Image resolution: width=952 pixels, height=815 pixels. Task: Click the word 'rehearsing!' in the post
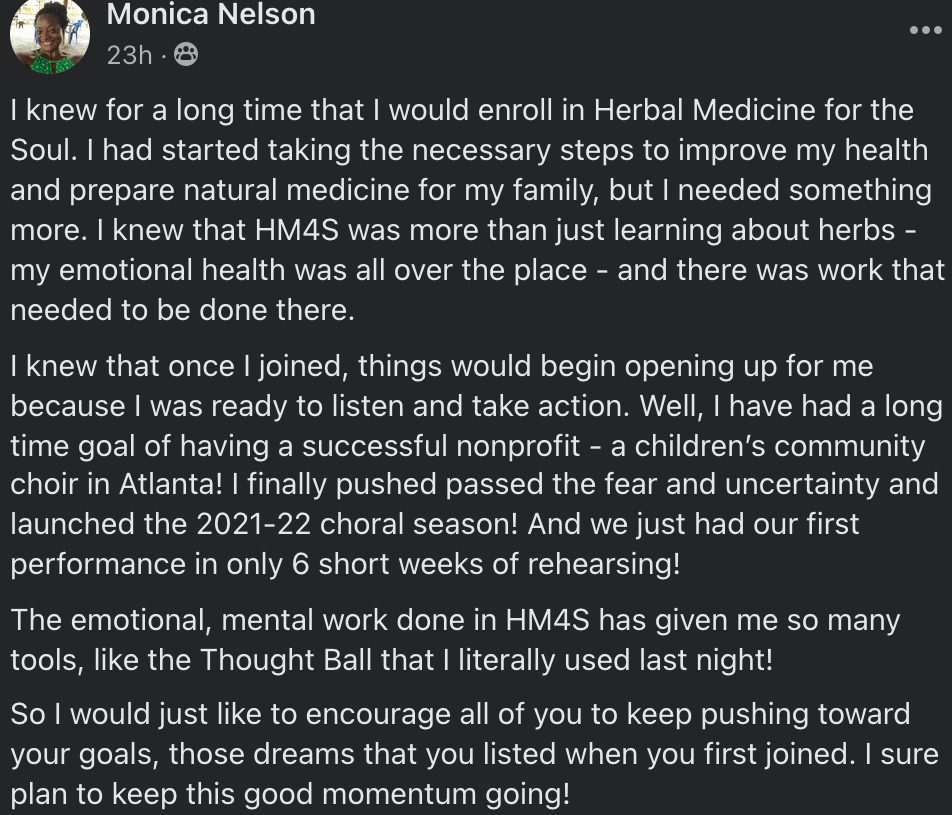click(x=604, y=564)
